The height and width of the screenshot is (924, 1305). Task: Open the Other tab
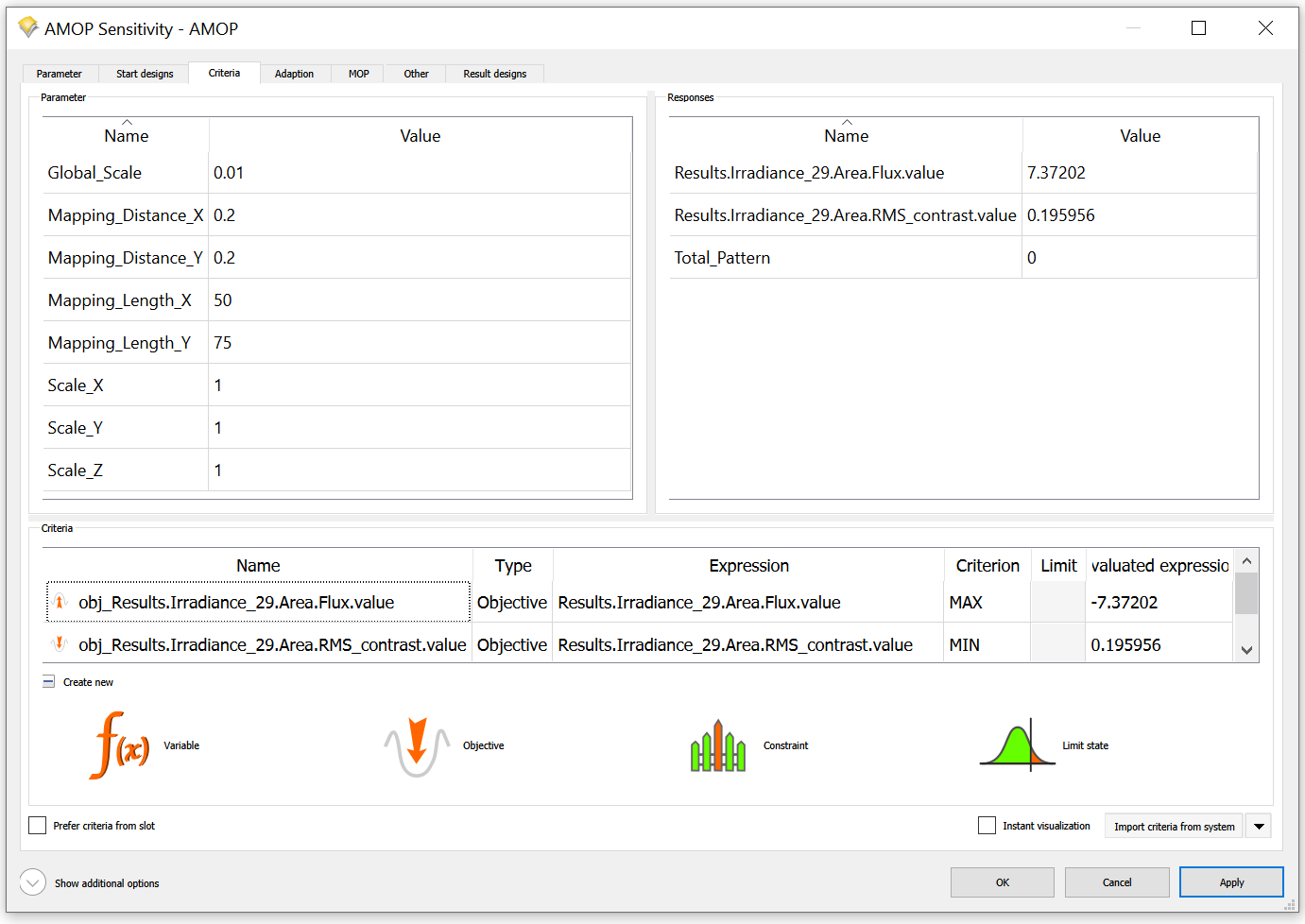[x=416, y=74]
